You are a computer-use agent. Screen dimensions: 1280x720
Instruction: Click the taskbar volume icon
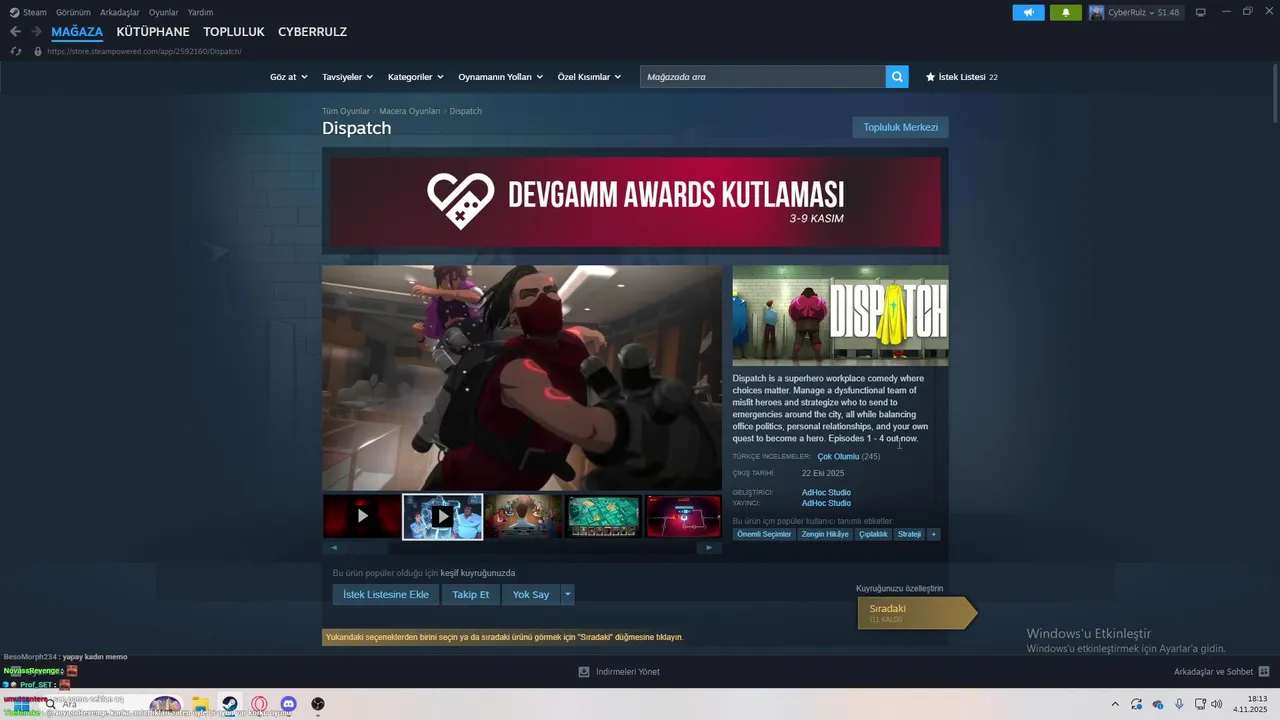(x=1216, y=704)
